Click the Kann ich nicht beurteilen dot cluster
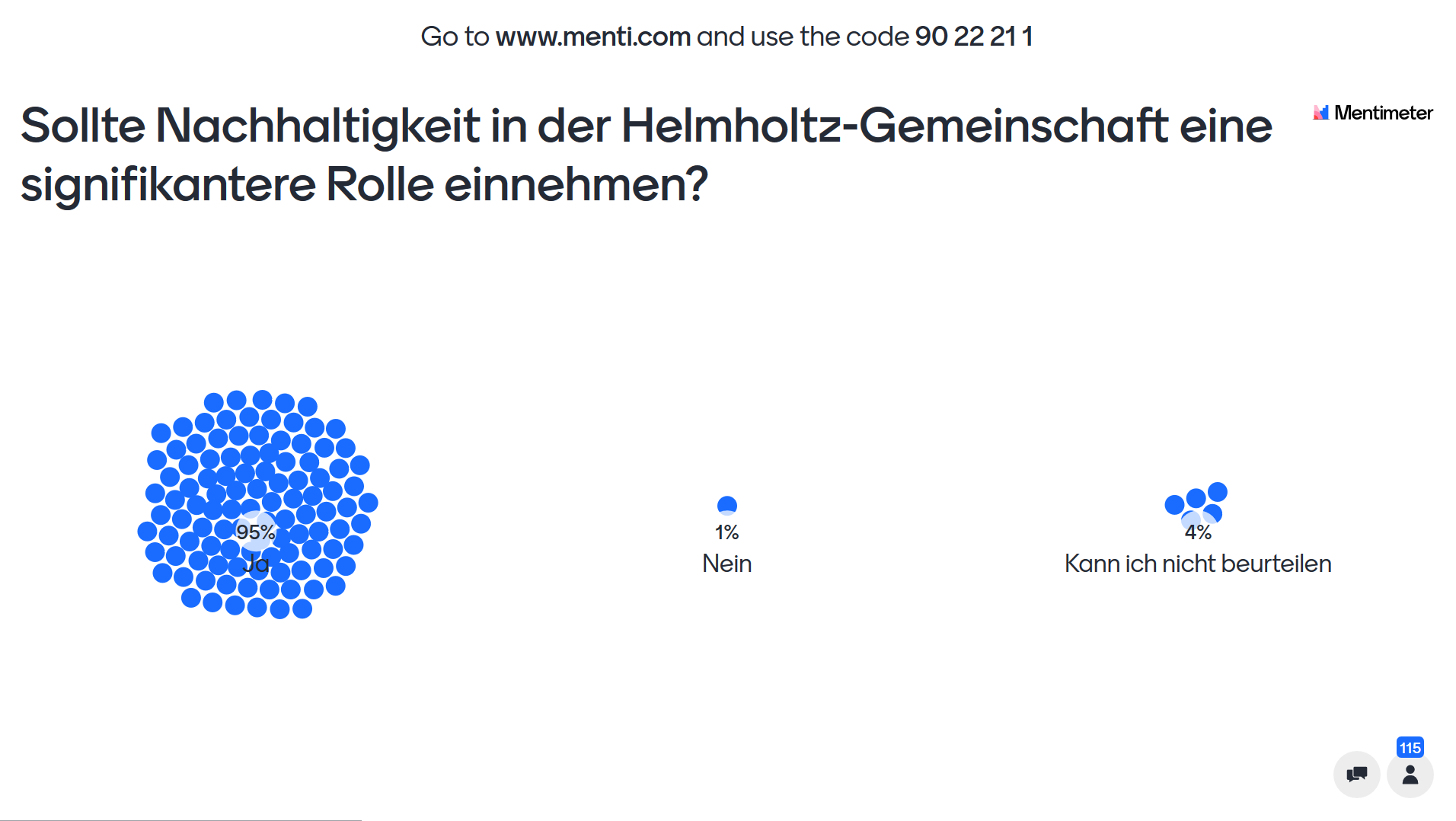The width and height of the screenshot is (1456, 821). [x=1196, y=505]
